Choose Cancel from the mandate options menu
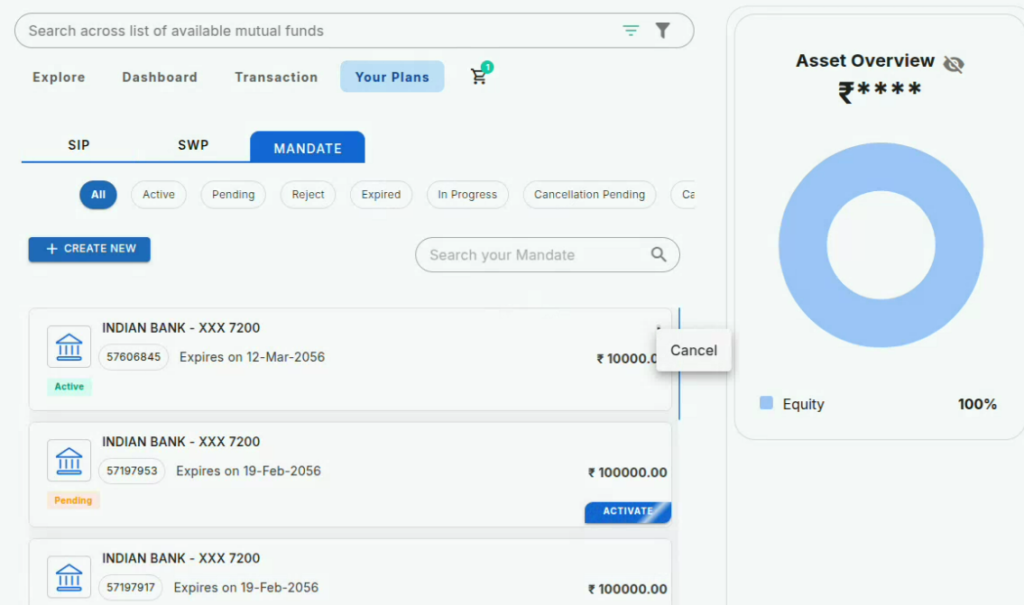This screenshot has width=1024, height=605. [x=693, y=351]
